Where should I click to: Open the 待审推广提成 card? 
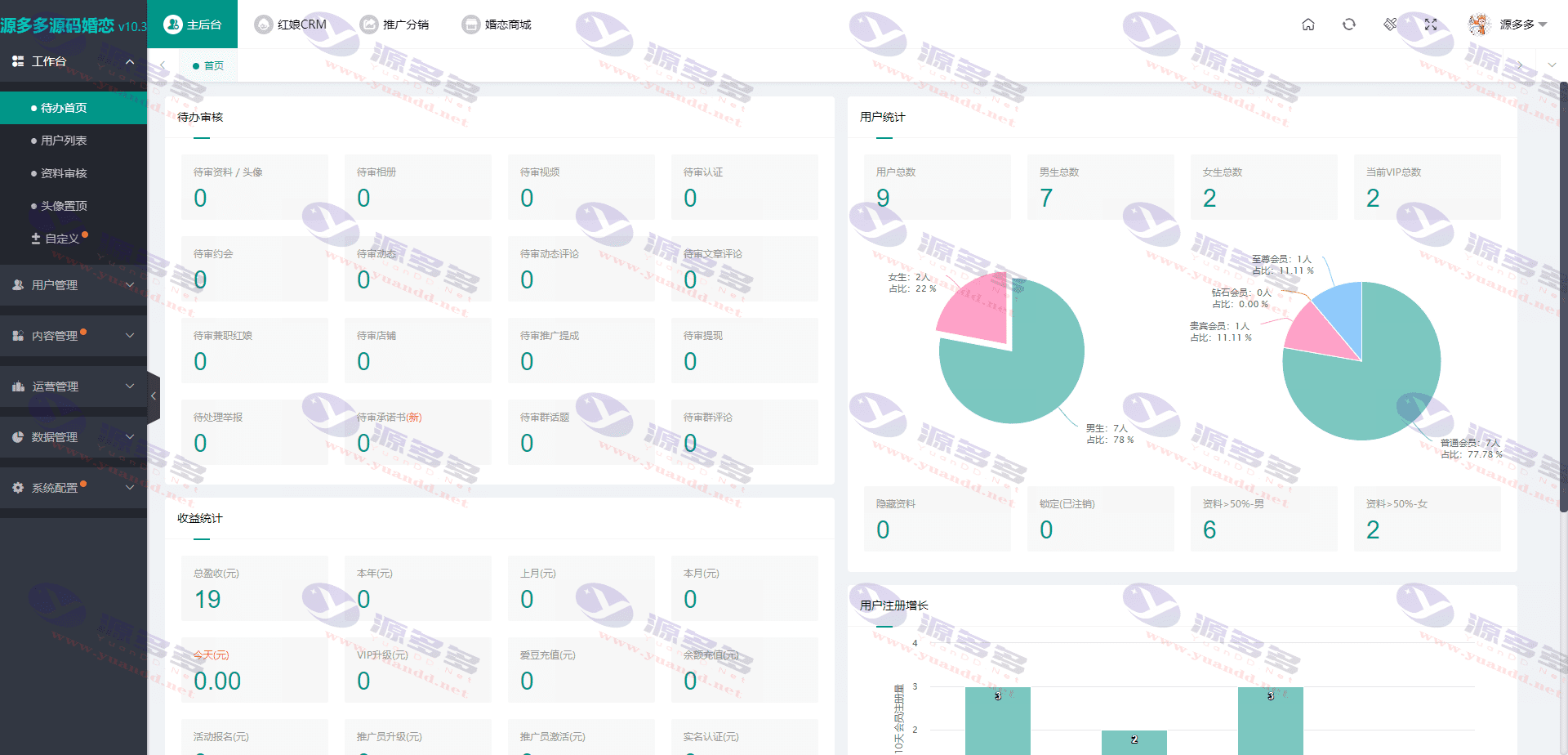pos(581,351)
